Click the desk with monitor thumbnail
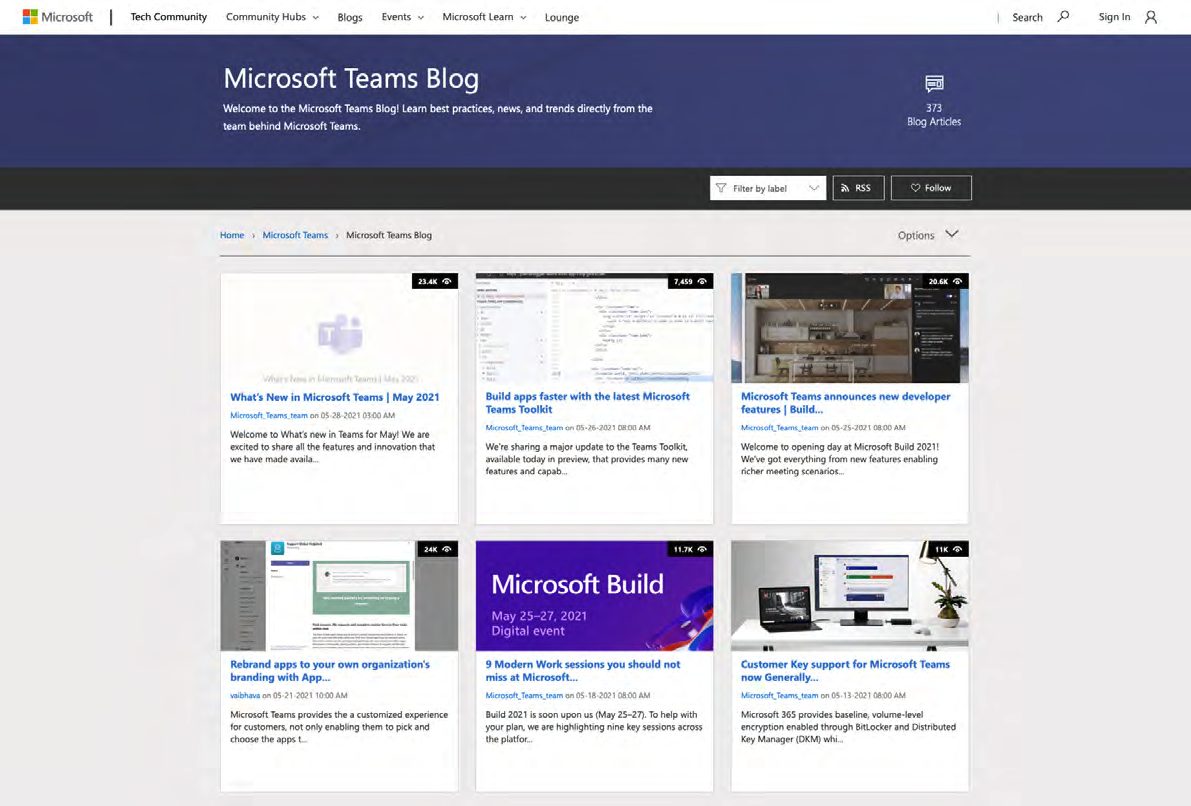This screenshot has width=1191, height=806. (850, 596)
